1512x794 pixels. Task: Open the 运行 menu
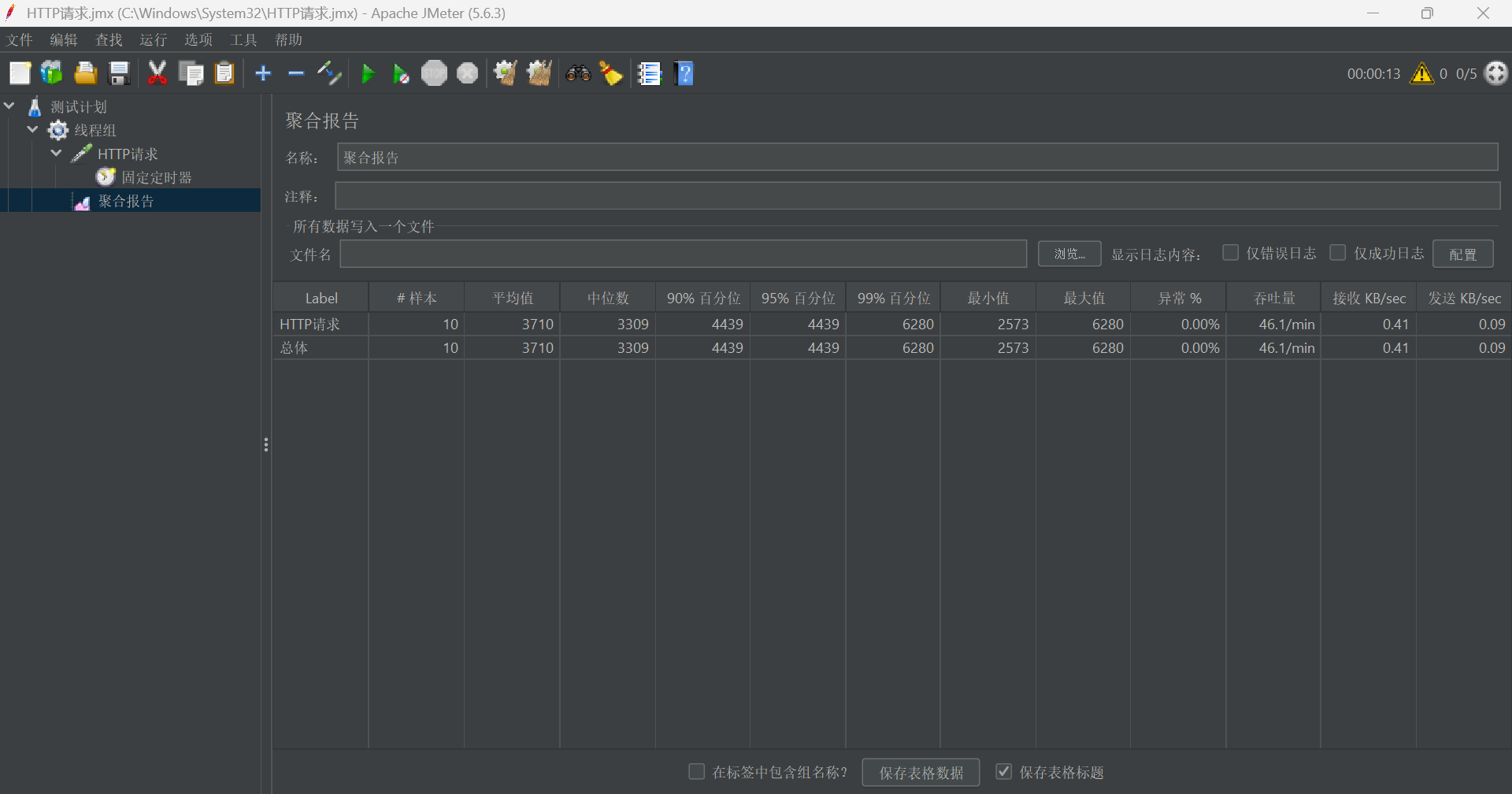tap(153, 39)
